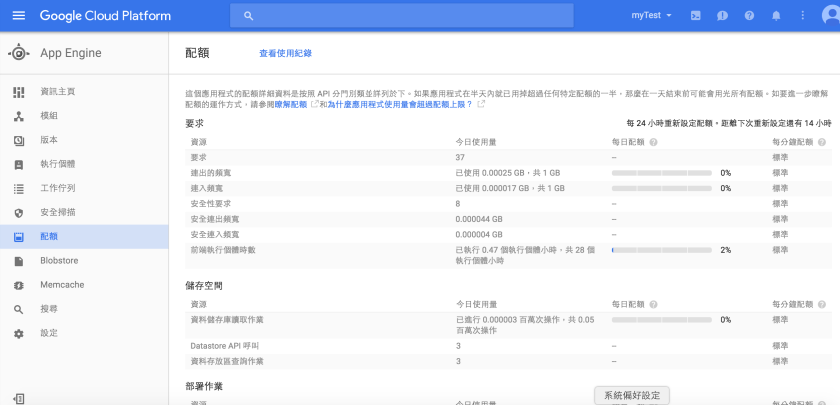Click the 安全性要求 row label
The image size is (840, 405).
pyautogui.click(x=211, y=204)
